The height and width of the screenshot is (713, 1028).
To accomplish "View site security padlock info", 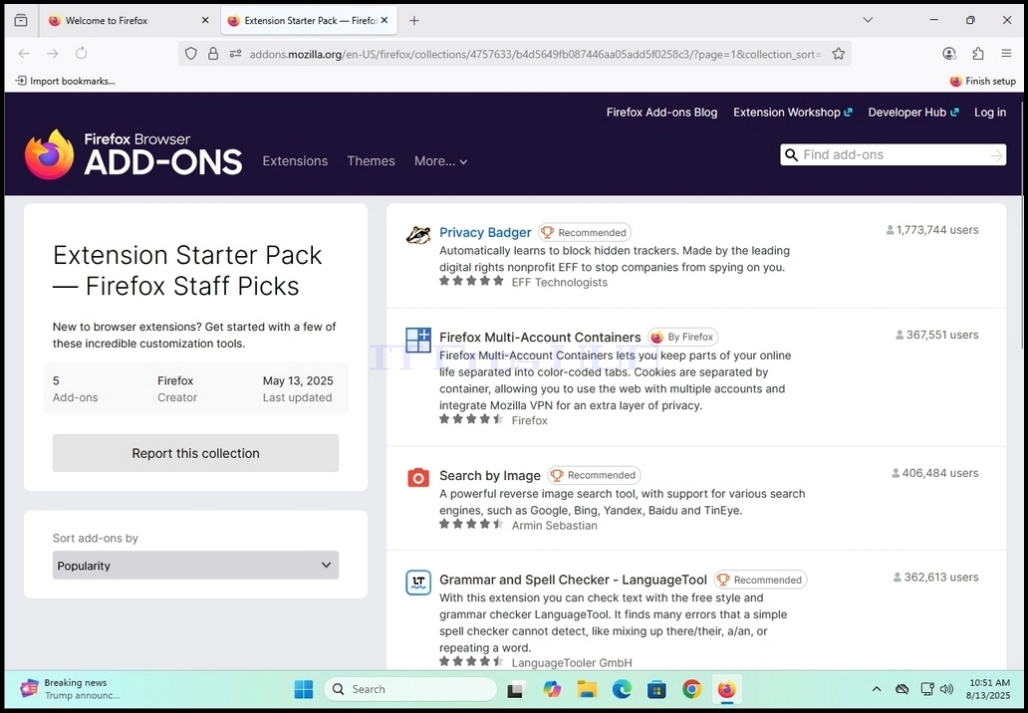I will click(x=213, y=54).
